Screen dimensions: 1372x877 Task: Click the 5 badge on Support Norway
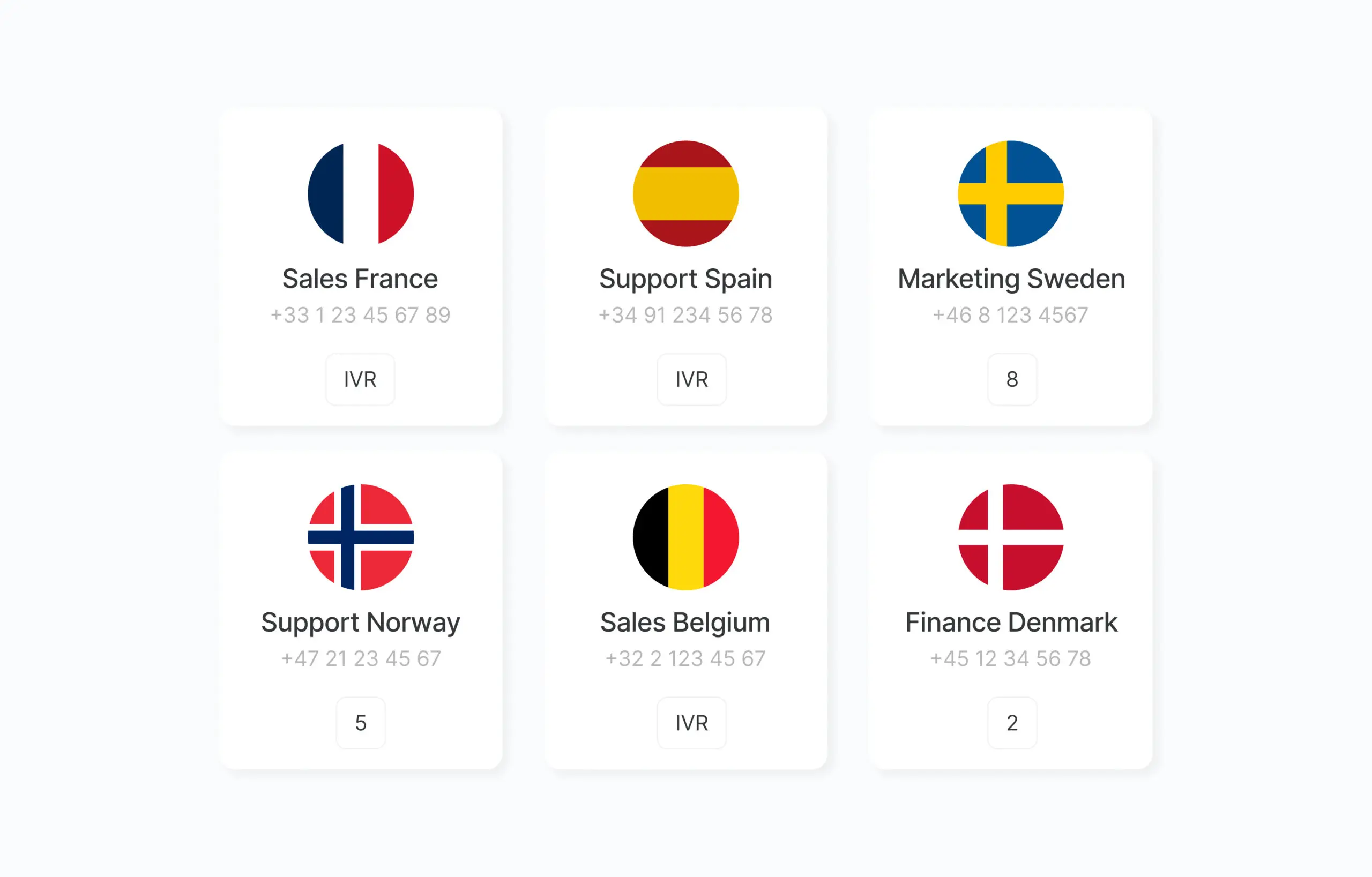tap(361, 723)
